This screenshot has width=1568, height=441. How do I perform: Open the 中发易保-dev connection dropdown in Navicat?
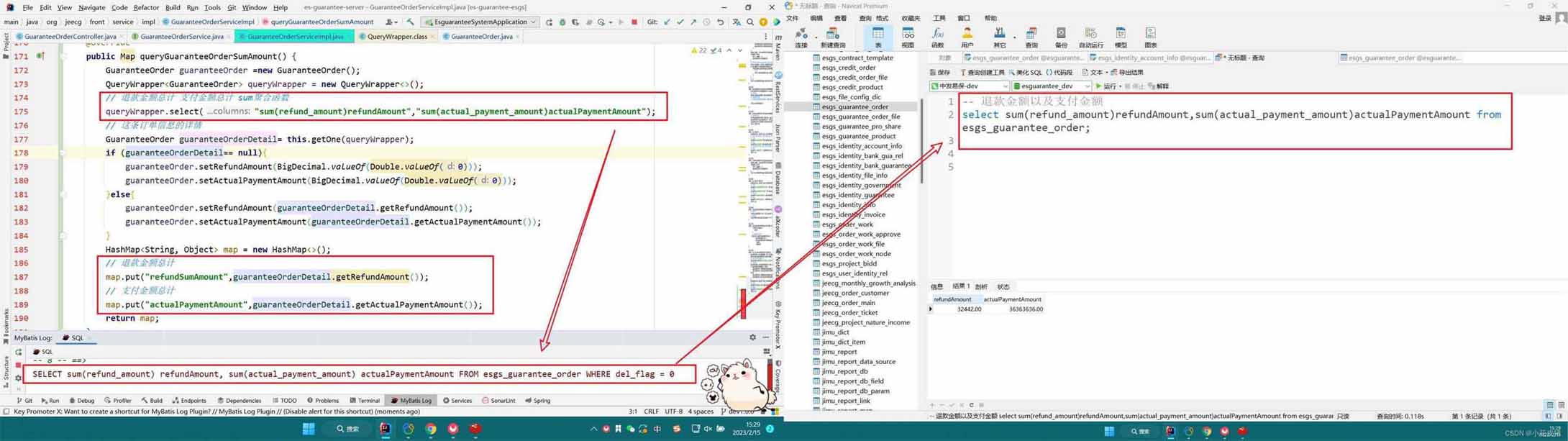tap(970, 86)
